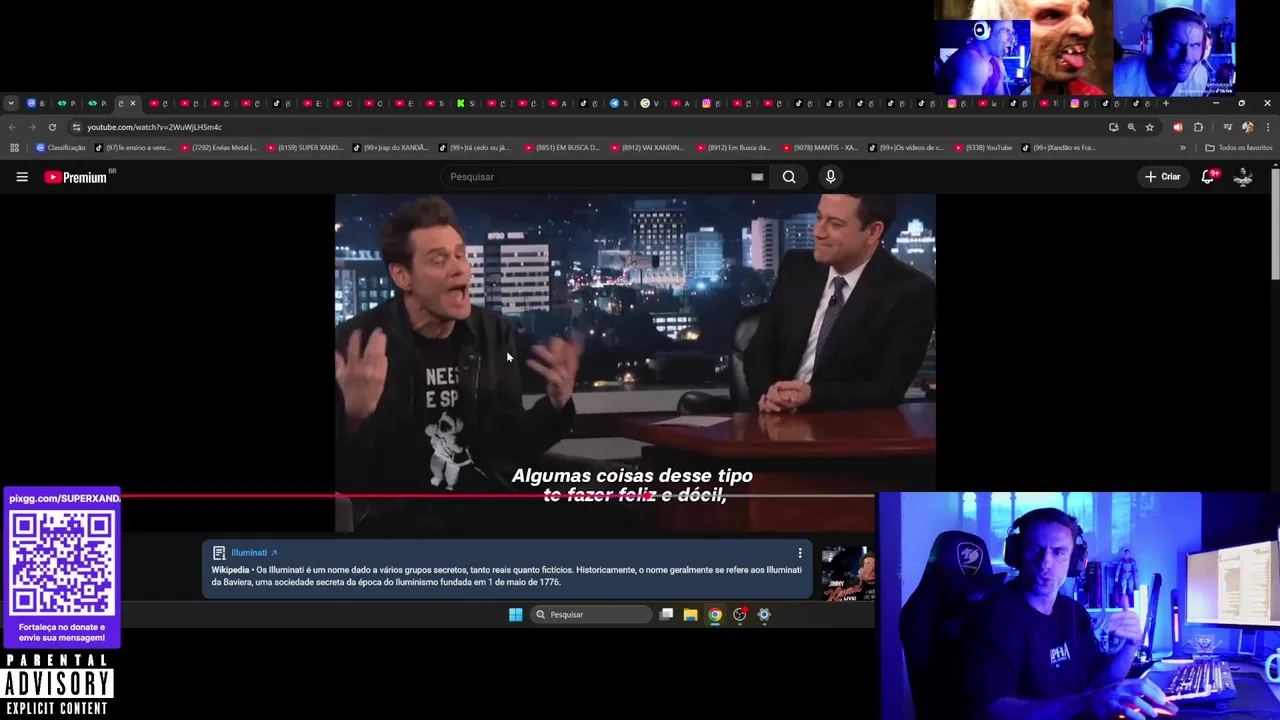Screen dimensions: 1280x720
Task: Click the youtube.com address bar URL
Action: click(154, 127)
